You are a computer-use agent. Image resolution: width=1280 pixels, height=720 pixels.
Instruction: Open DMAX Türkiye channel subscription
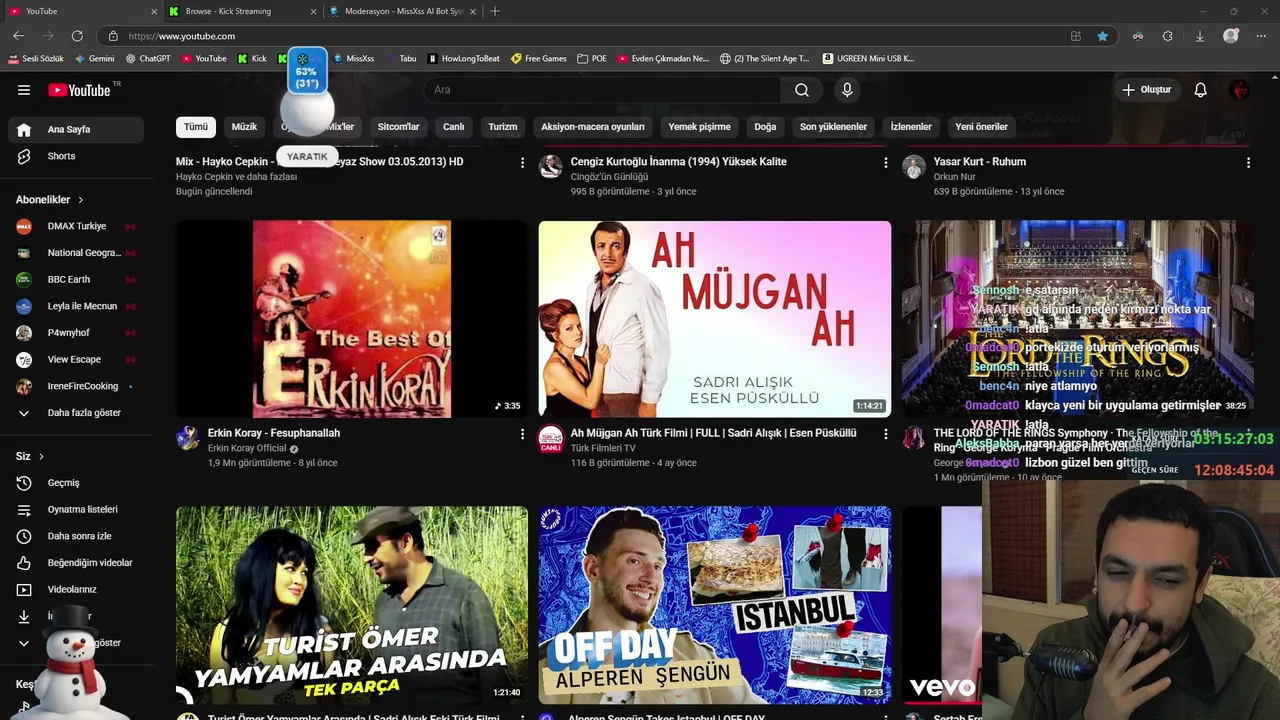pyautogui.click(x=77, y=226)
